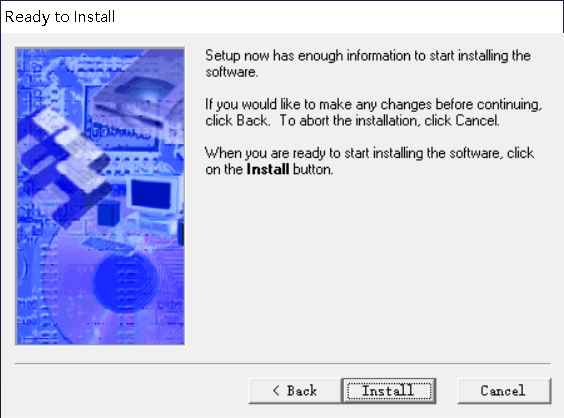This screenshot has width=564, height=418.
Task: Click the 'click Back' text in the second paragraph
Action: pyautogui.click(x=238, y=121)
